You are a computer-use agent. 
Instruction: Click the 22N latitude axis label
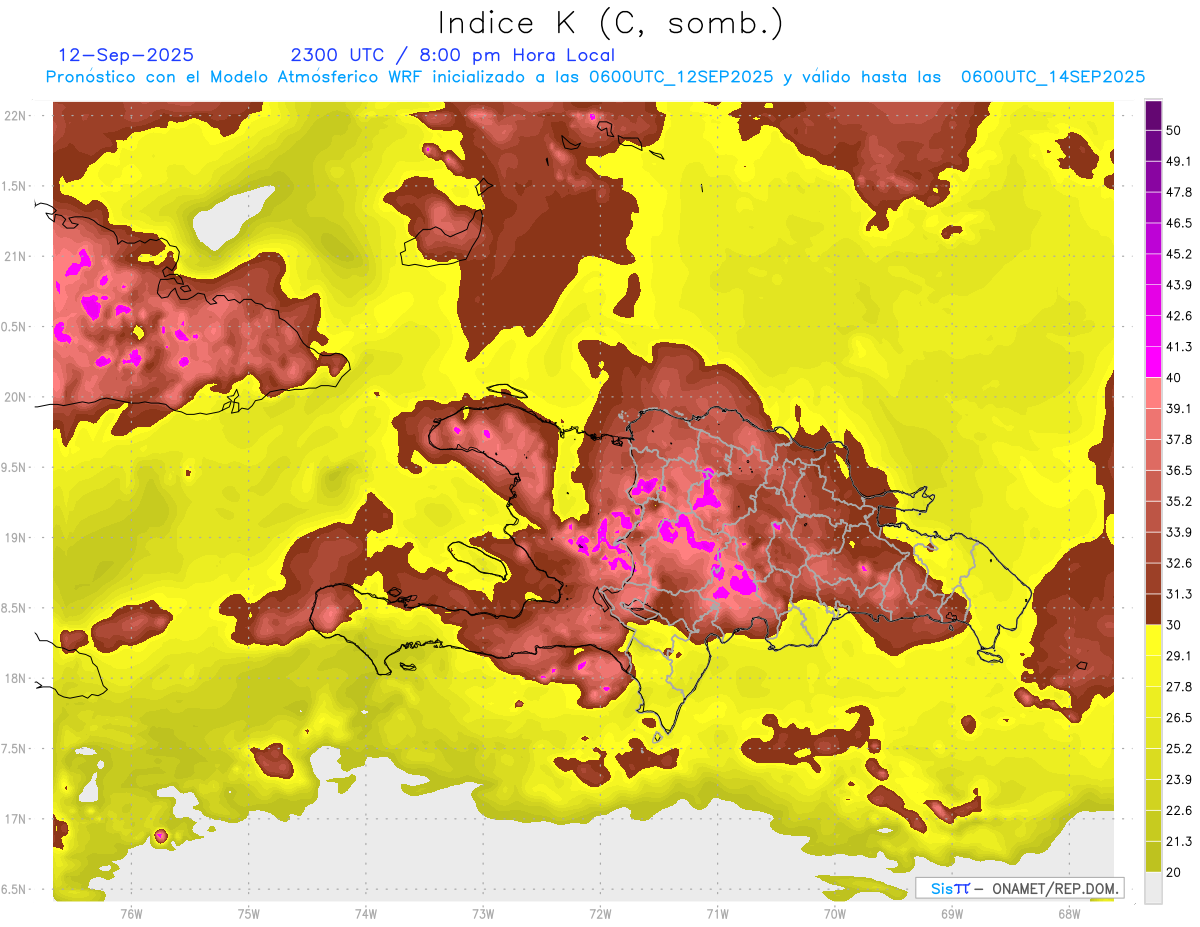coord(15,116)
